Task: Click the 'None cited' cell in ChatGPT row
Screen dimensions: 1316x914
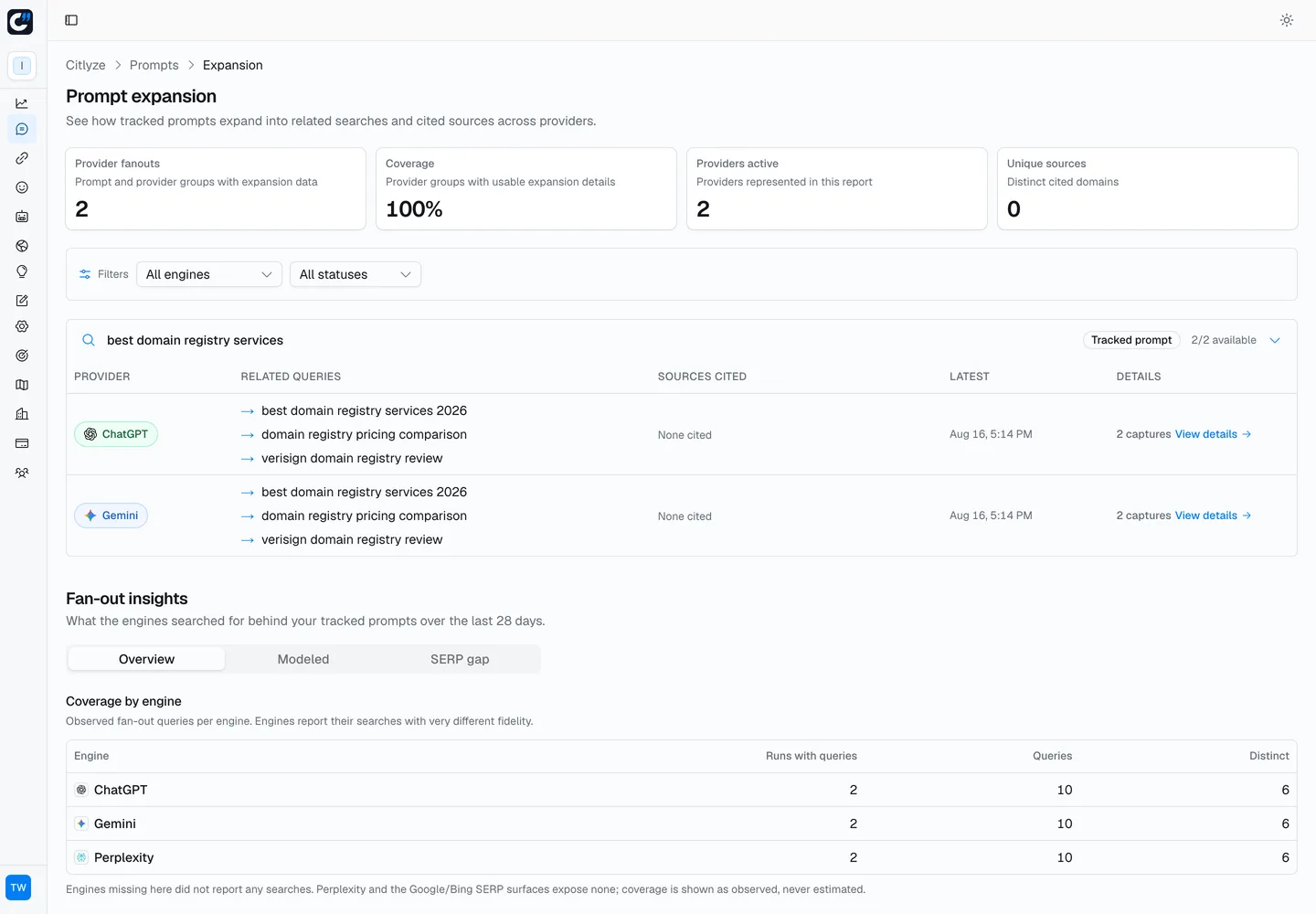Action: [x=685, y=435]
